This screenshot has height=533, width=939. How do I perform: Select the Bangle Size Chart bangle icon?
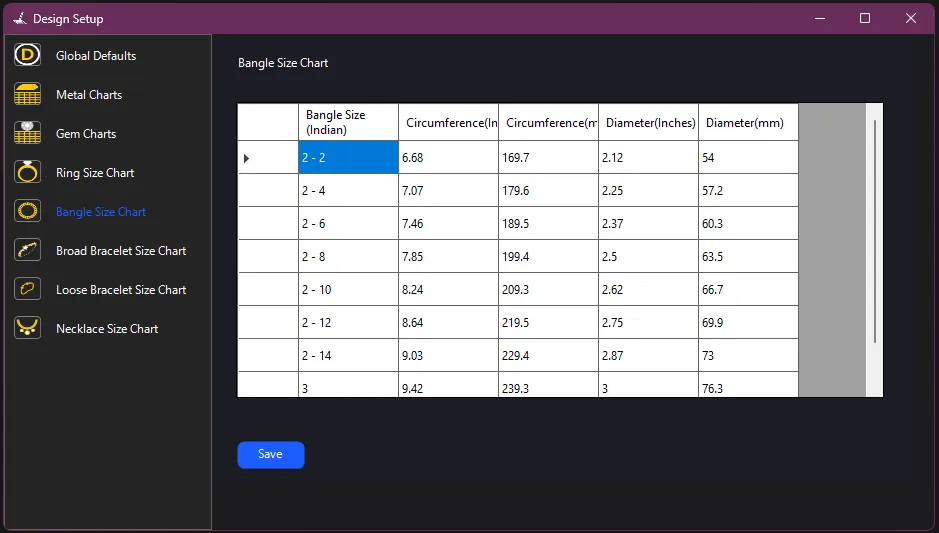click(x=27, y=212)
